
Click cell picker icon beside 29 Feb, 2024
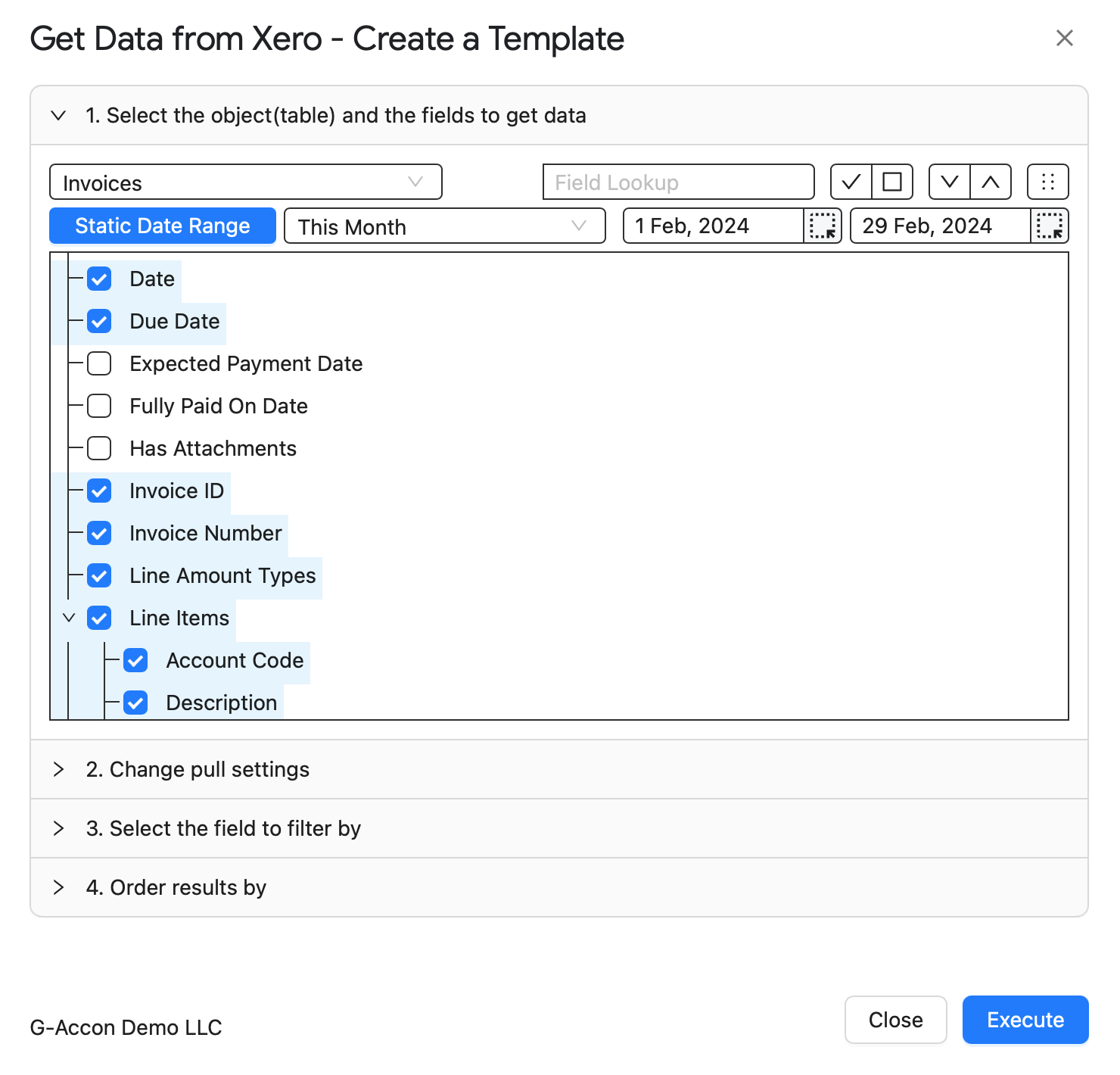[1050, 226]
